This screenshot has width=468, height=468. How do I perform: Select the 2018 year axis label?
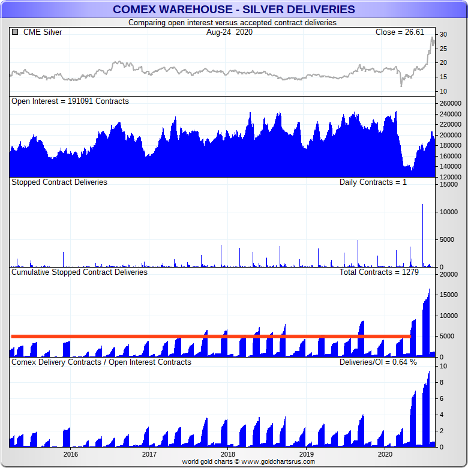(228, 454)
